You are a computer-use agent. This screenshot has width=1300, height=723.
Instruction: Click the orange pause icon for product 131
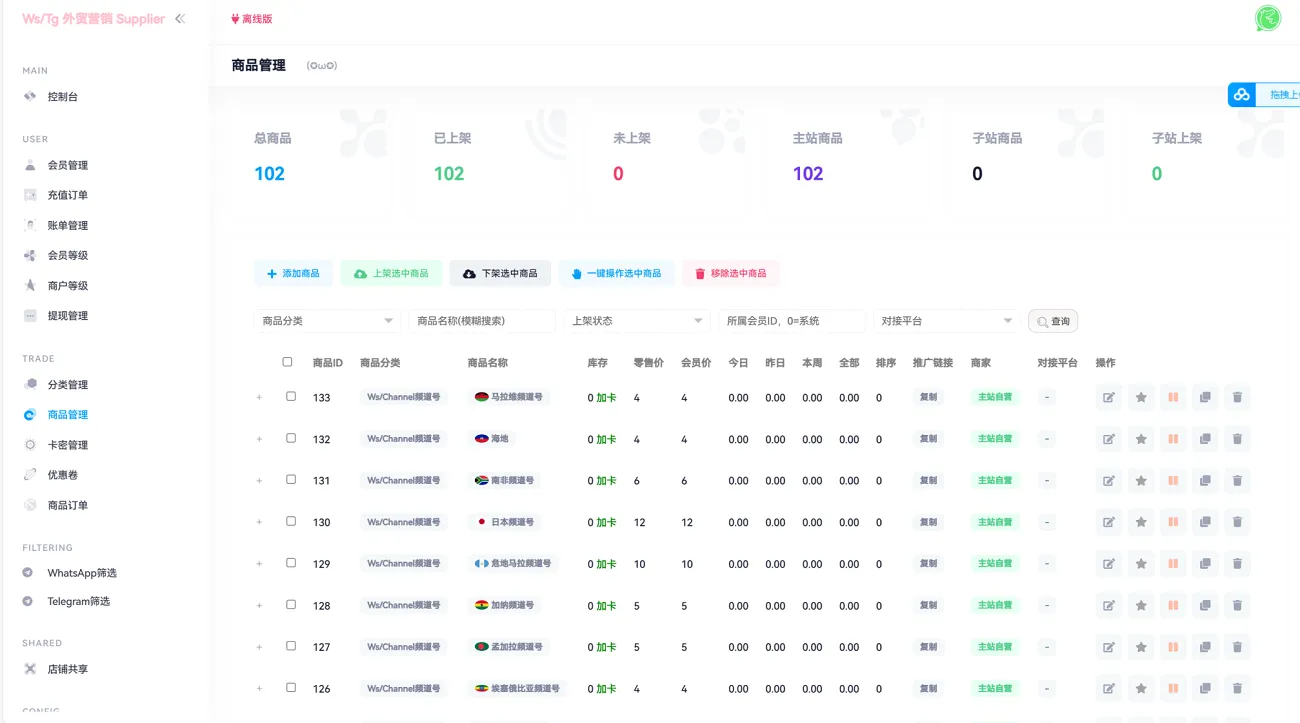(1172, 480)
